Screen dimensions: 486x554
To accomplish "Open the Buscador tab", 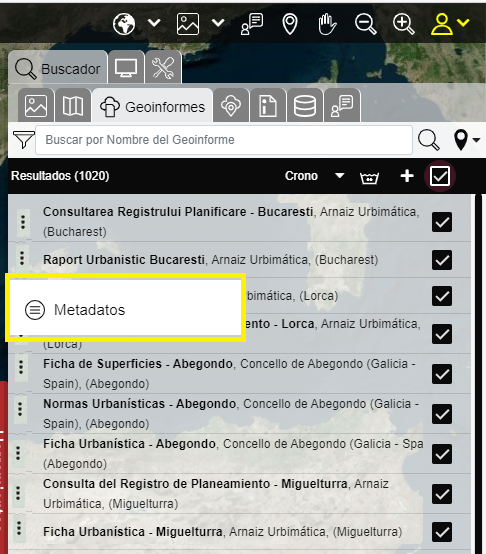I will click(58, 69).
